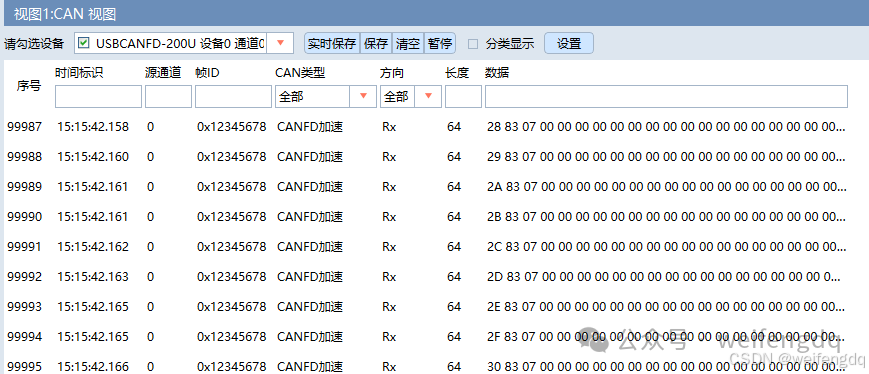Viewport: 869px width, 374px height.
Task: Select row with sequence number 99992
Action: coord(426,276)
